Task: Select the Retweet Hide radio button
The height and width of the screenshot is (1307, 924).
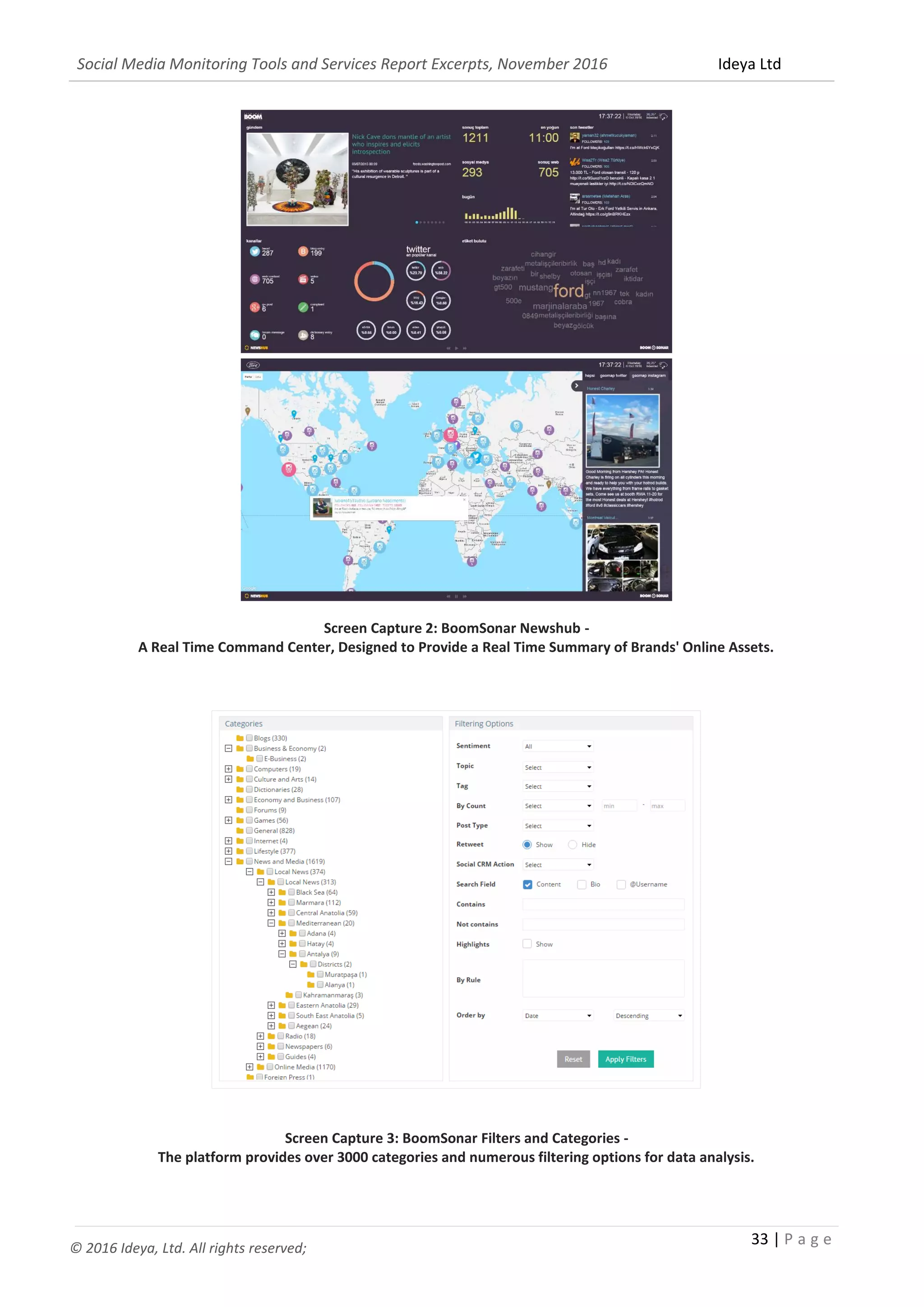Action: (573, 844)
